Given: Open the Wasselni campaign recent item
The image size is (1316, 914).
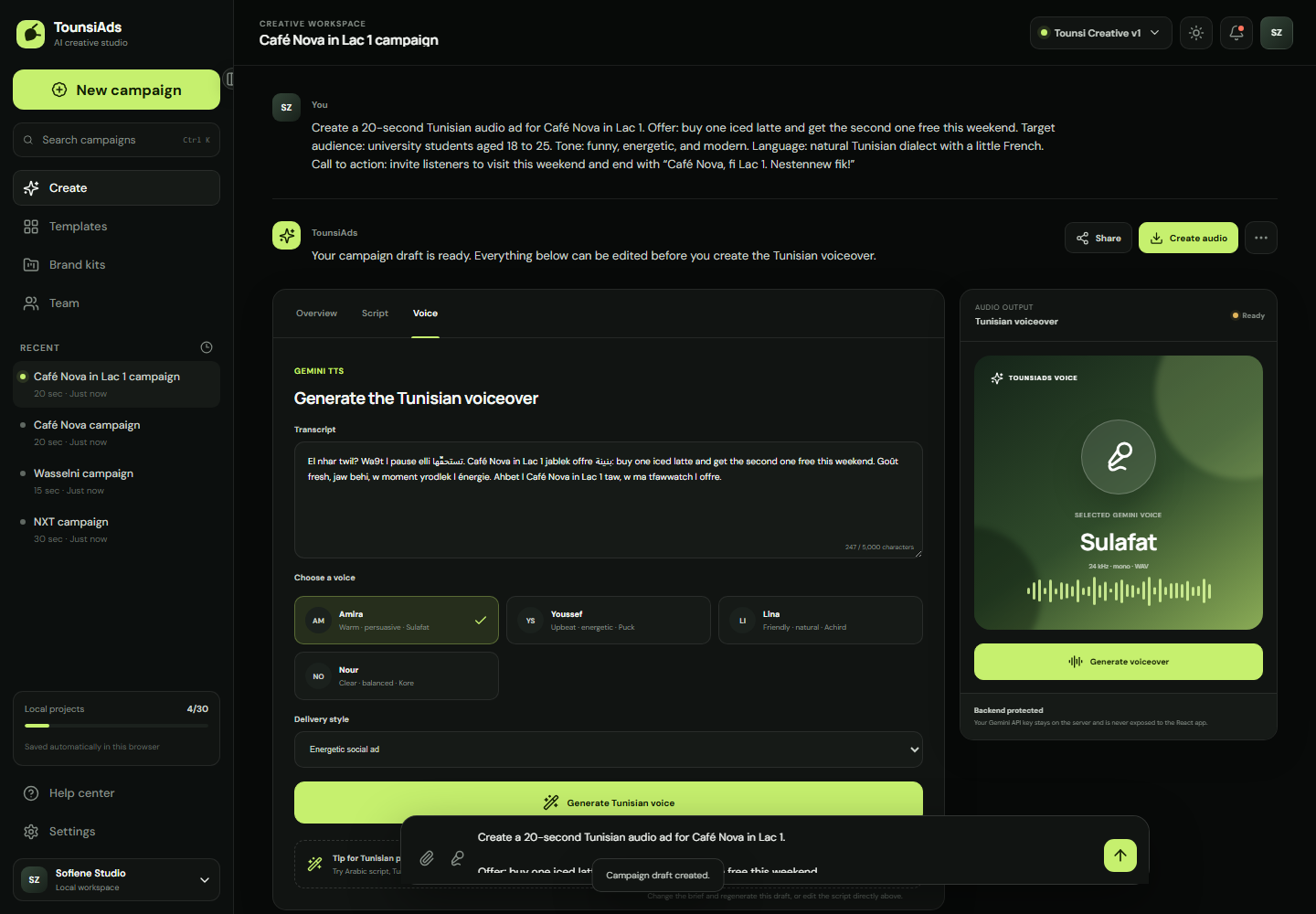Looking at the screenshot, I should click(117, 481).
